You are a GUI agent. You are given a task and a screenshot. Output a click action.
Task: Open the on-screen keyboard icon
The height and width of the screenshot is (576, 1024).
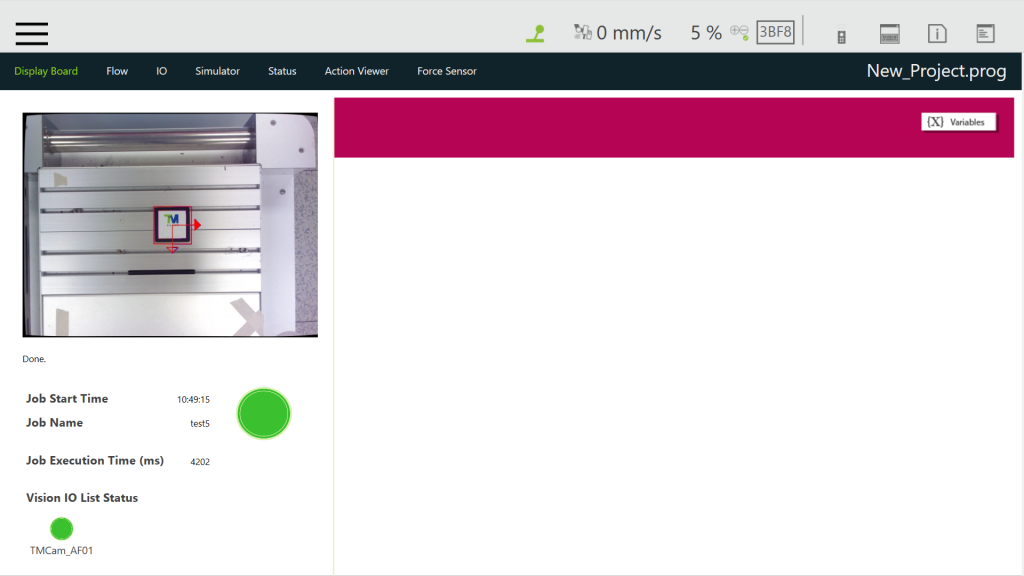coord(889,34)
